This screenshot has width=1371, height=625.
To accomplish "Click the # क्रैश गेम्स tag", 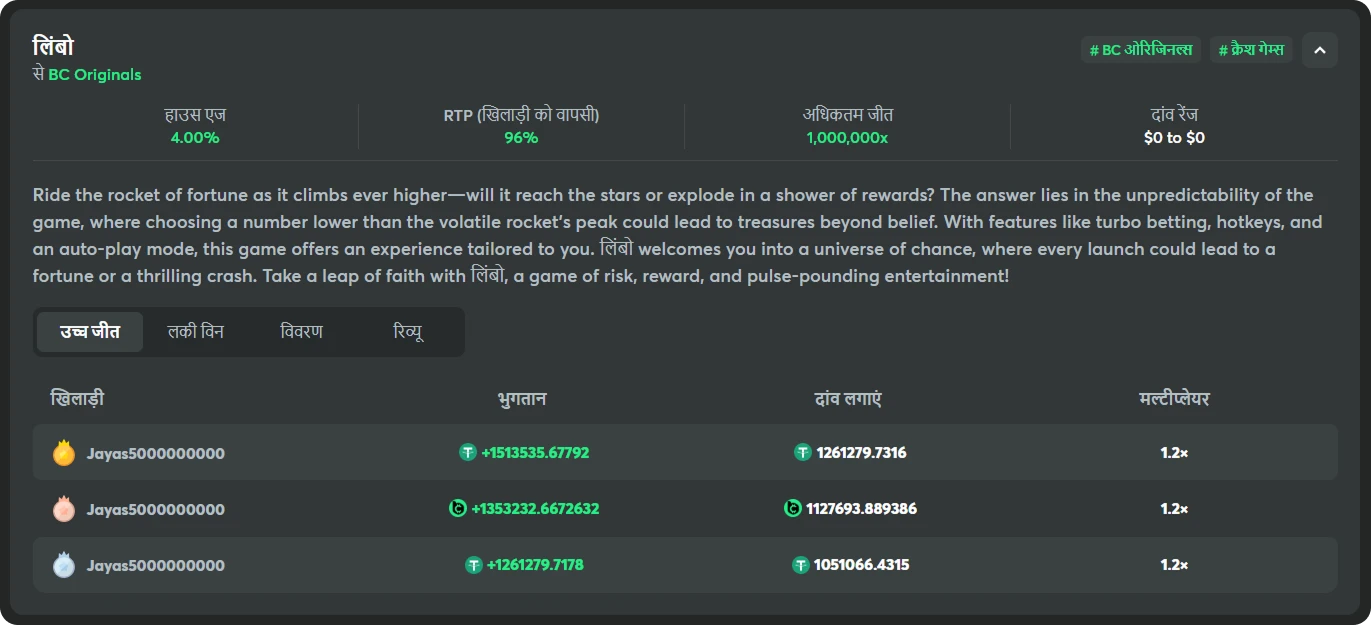I will tap(1251, 50).
